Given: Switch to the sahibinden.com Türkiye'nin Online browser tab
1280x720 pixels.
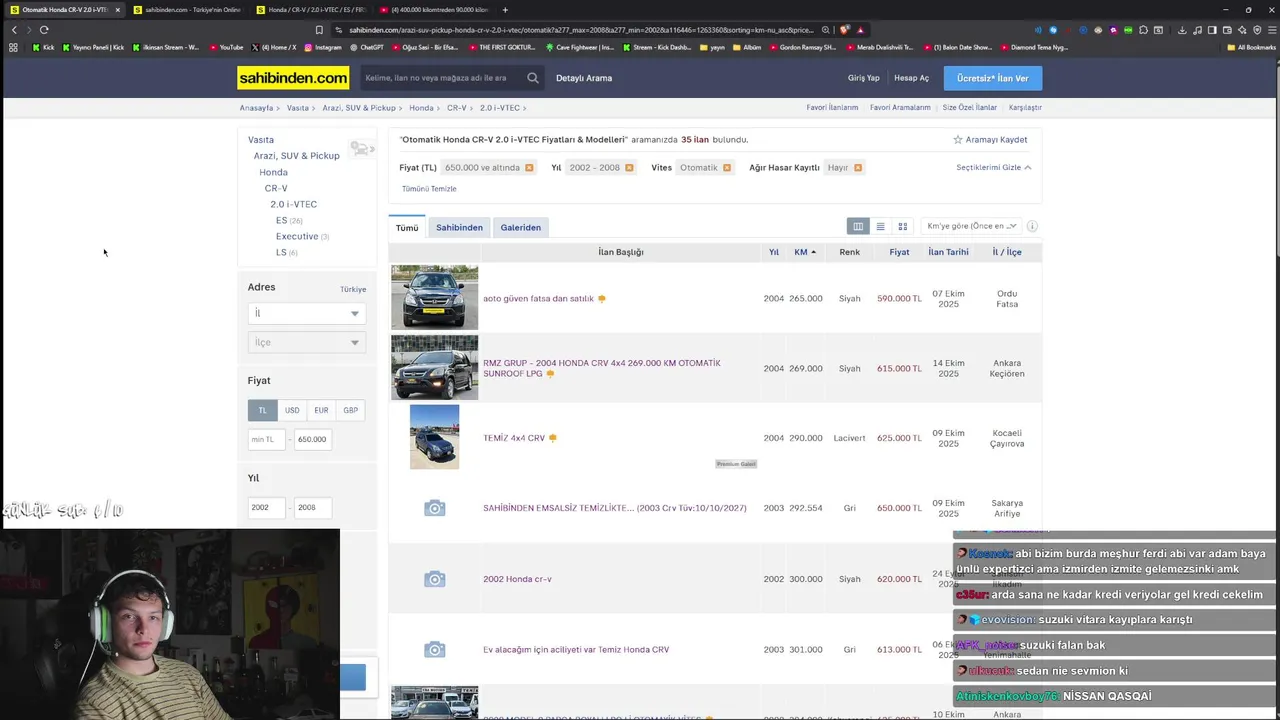Looking at the screenshot, I should [187, 10].
